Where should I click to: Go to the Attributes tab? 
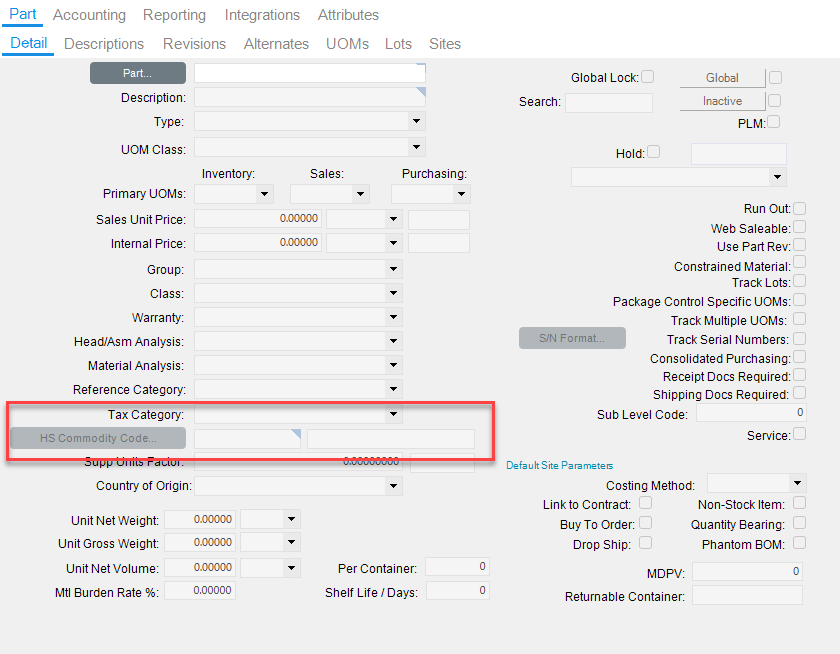point(348,15)
